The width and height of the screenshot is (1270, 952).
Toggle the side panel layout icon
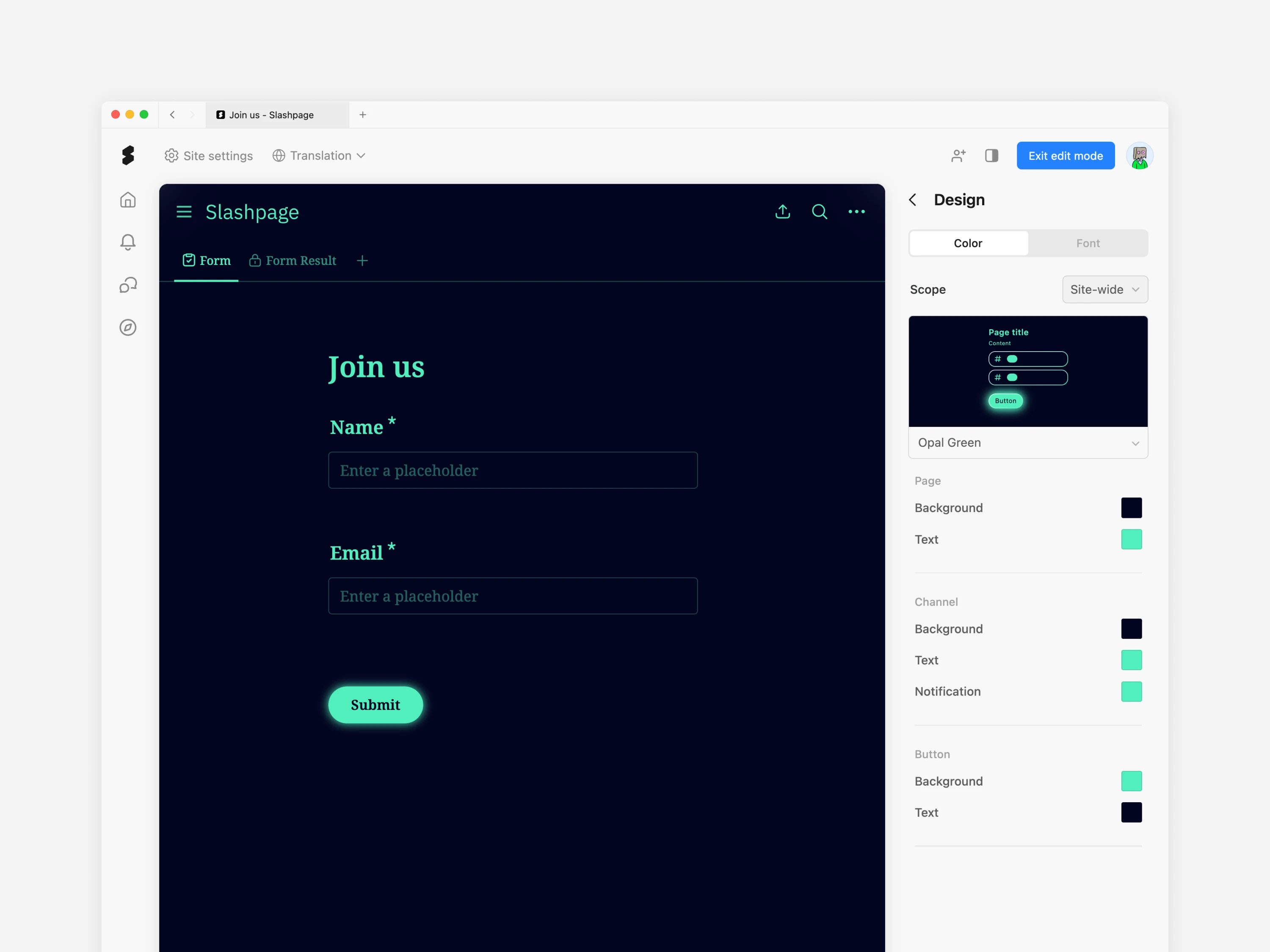point(991,156)
